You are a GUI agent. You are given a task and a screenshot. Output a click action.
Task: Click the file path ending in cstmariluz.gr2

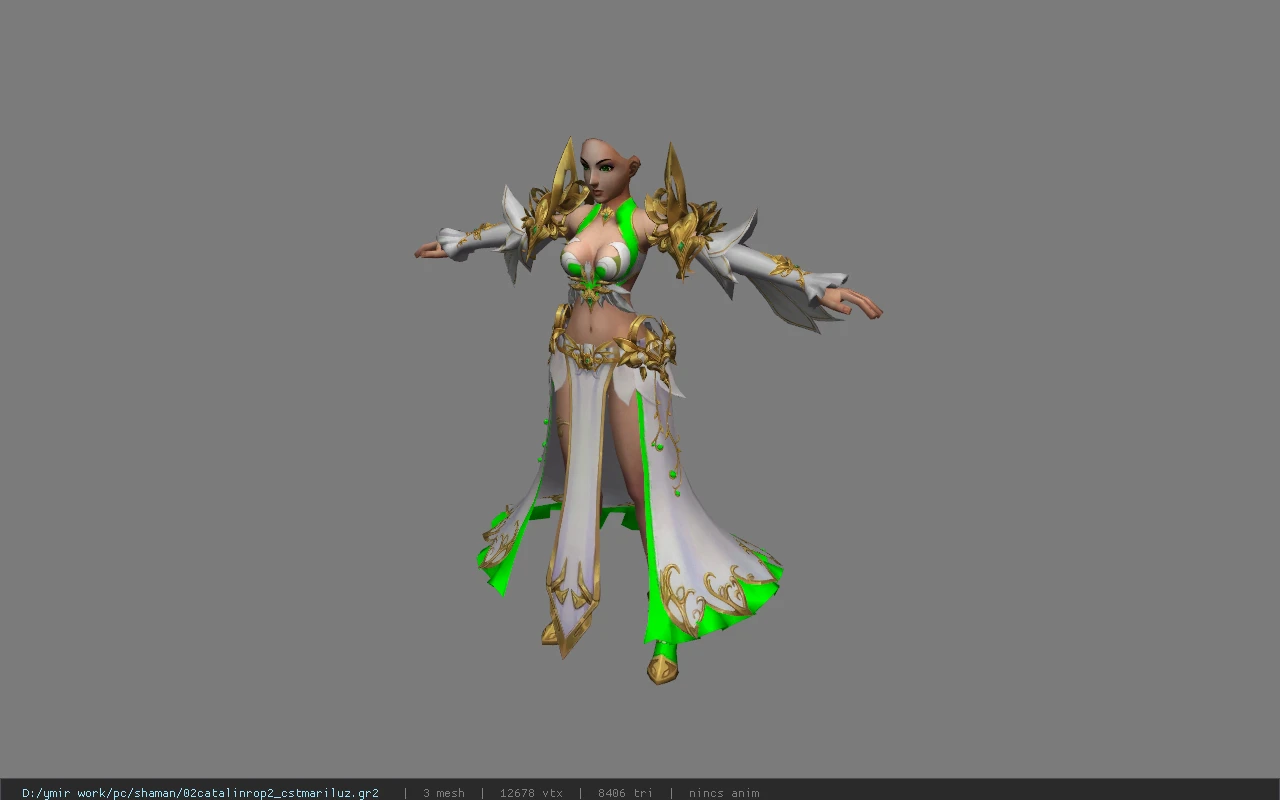200,793
